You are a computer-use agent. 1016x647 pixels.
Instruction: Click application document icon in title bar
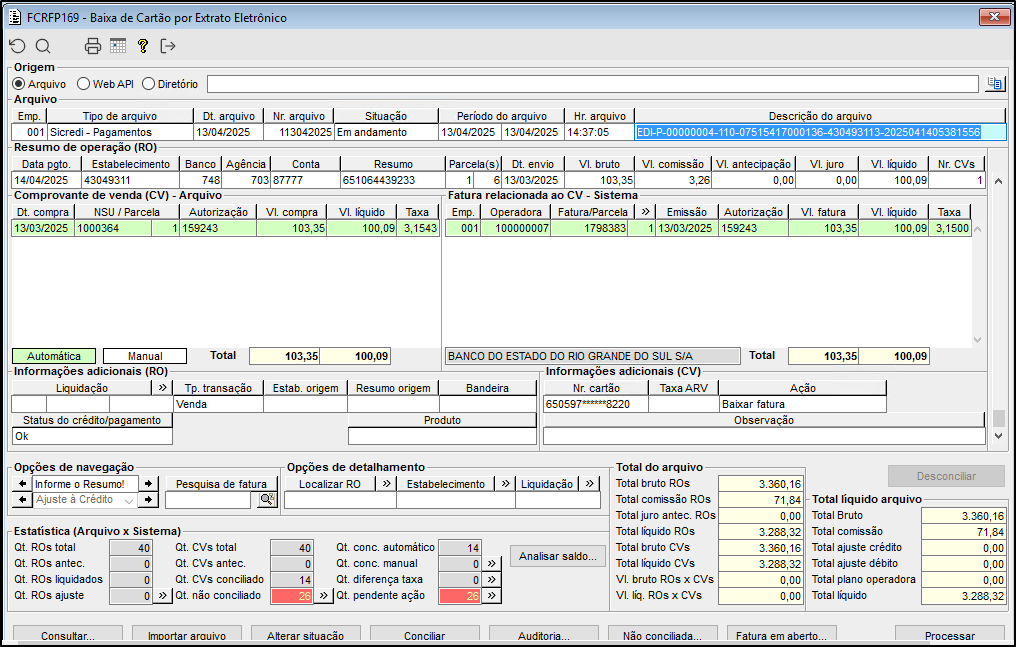[x=14, y=17]
